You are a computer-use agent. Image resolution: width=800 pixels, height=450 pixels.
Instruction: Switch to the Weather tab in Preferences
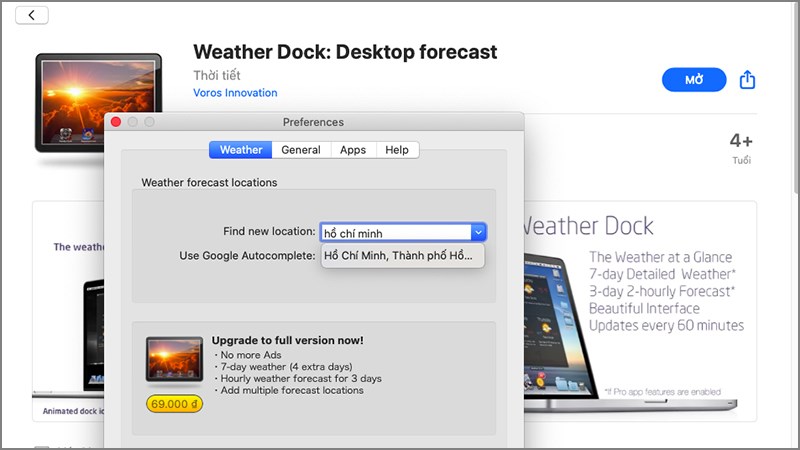pyautogui.click(x=241, y=150)
